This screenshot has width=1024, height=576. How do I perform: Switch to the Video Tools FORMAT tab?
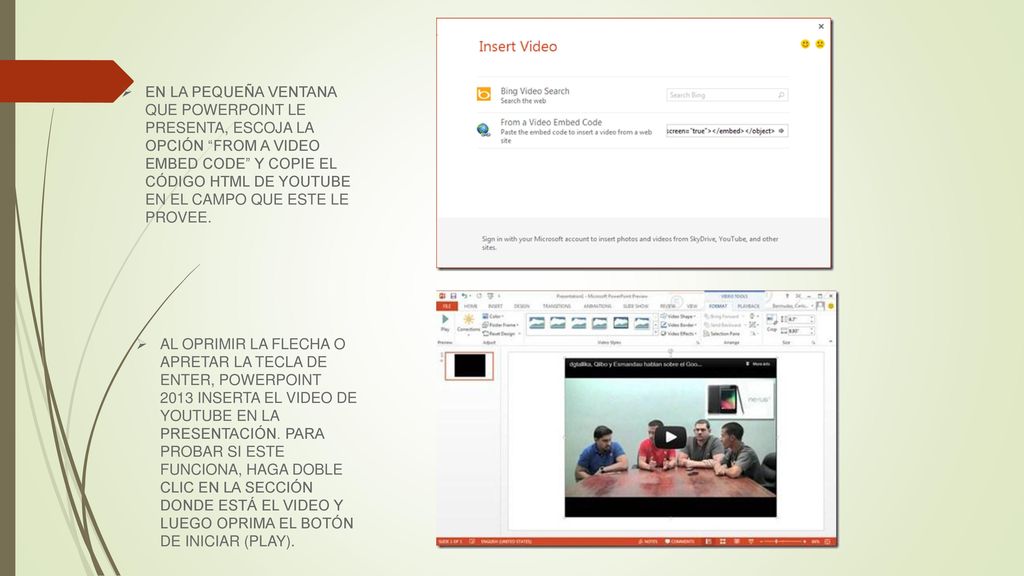click(718, 306)
